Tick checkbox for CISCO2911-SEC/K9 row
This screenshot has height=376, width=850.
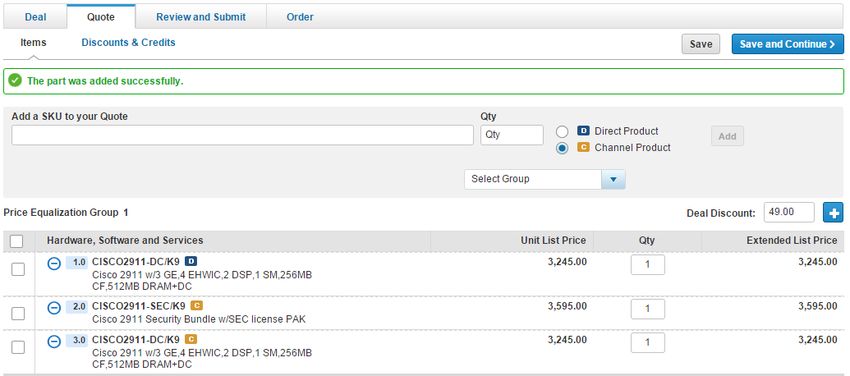coord(18,313)
